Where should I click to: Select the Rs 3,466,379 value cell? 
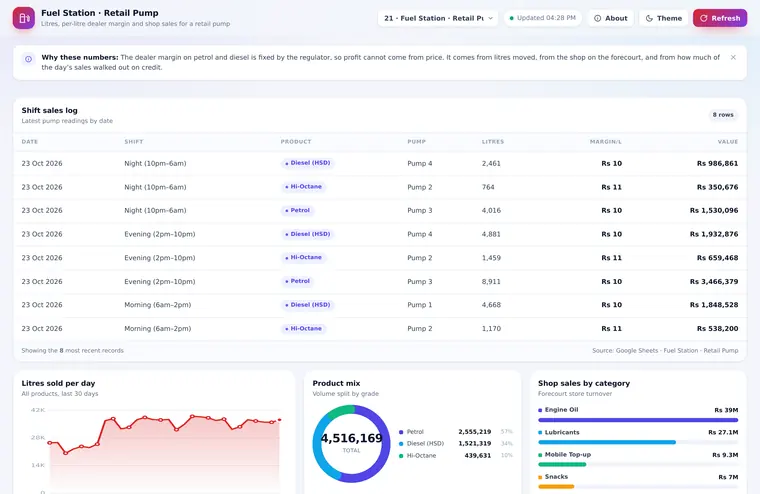click(x=714, y=282)
